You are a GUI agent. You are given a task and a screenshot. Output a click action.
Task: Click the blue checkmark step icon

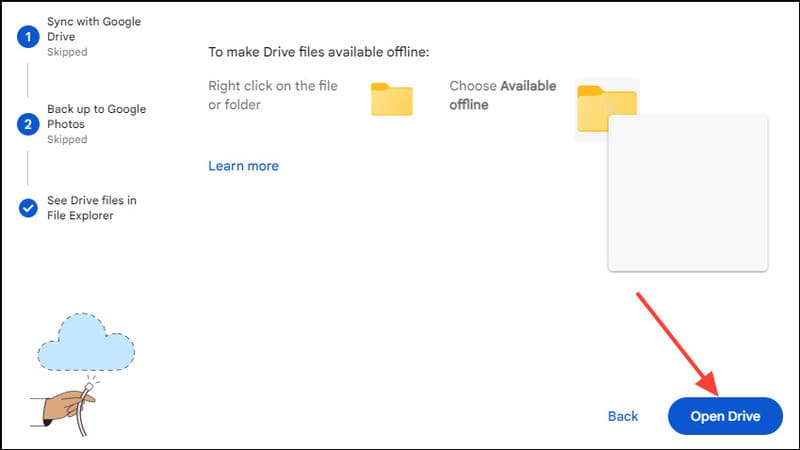(x=28, y=208)
